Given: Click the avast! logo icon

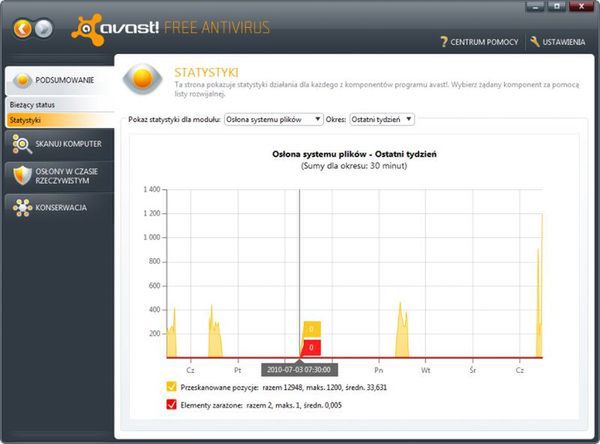Looking at the screenshot, I should click(x=87, y=29).
